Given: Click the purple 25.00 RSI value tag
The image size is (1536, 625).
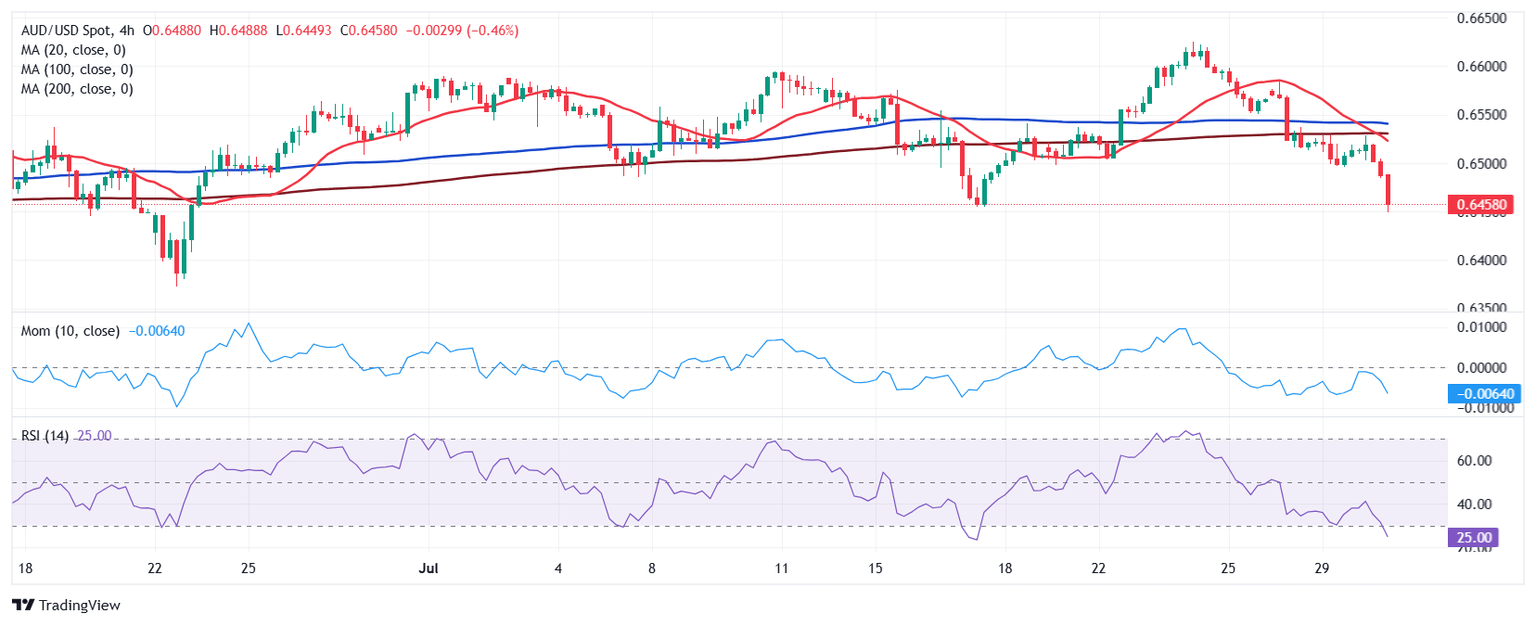Looking at the screenshot, I should coord(1472,538).
